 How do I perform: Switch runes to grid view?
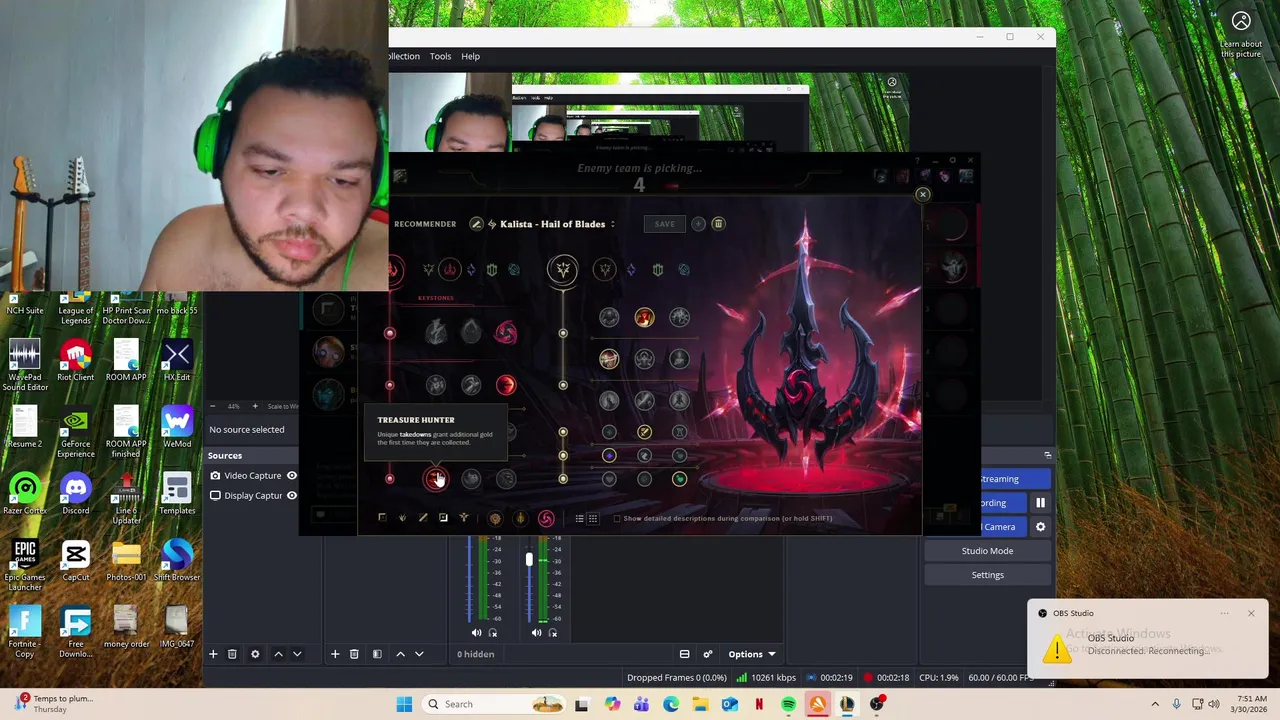[x=592, y=518]
